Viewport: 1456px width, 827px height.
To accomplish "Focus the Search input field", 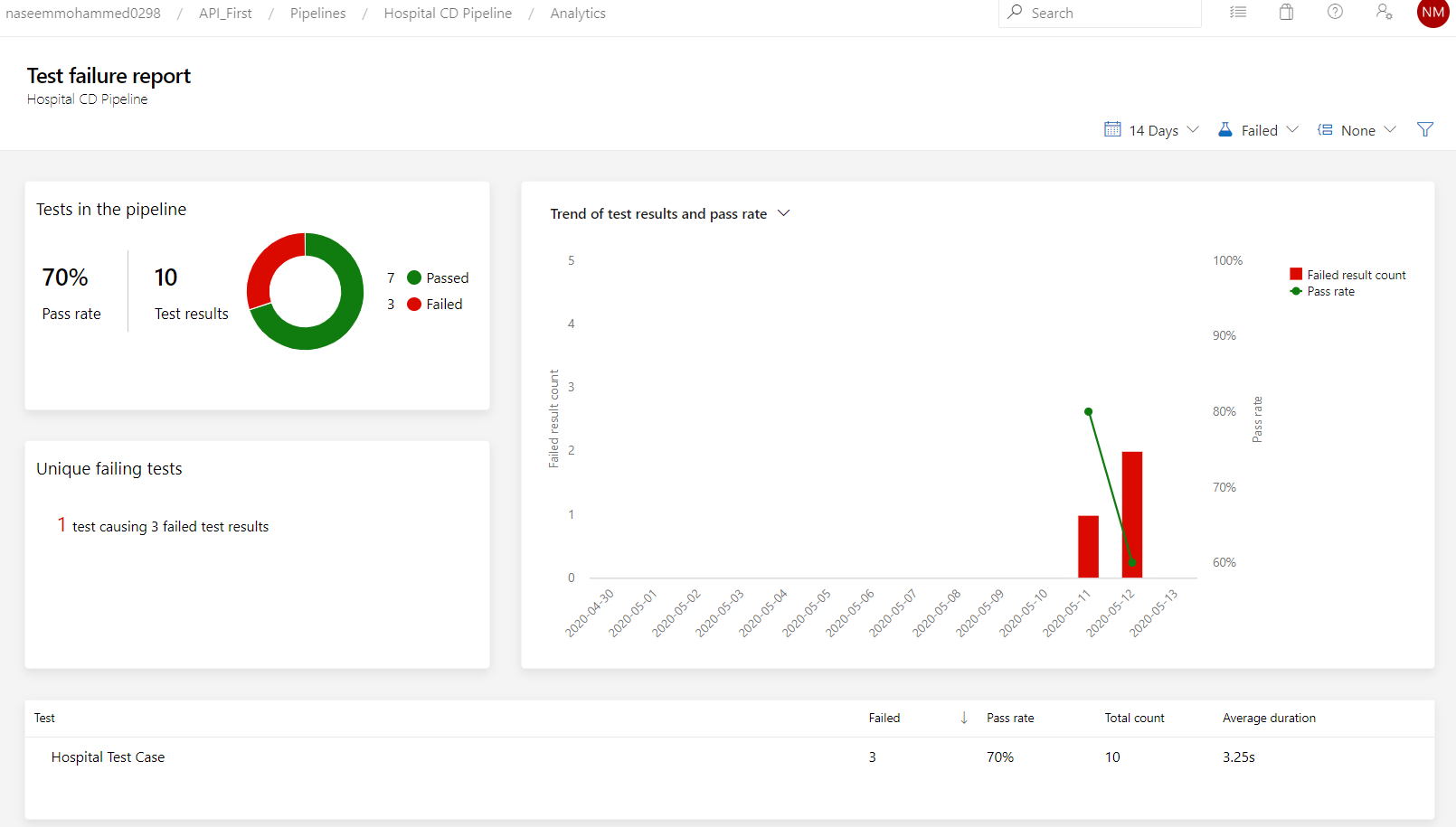I will 1100,13.
